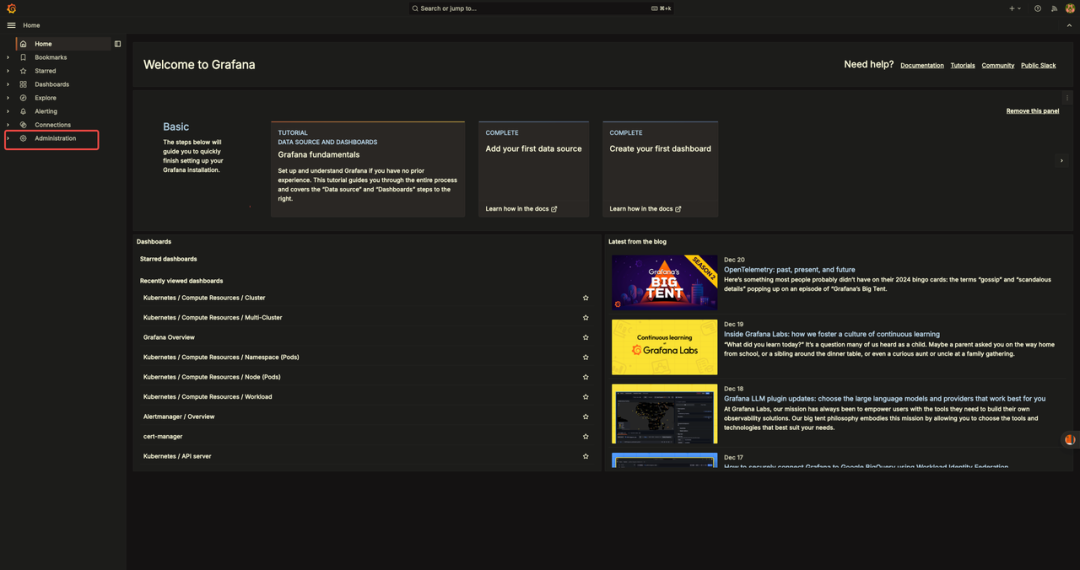
Task: Star the cert-manager dashboard
Action: pos(586,436)
